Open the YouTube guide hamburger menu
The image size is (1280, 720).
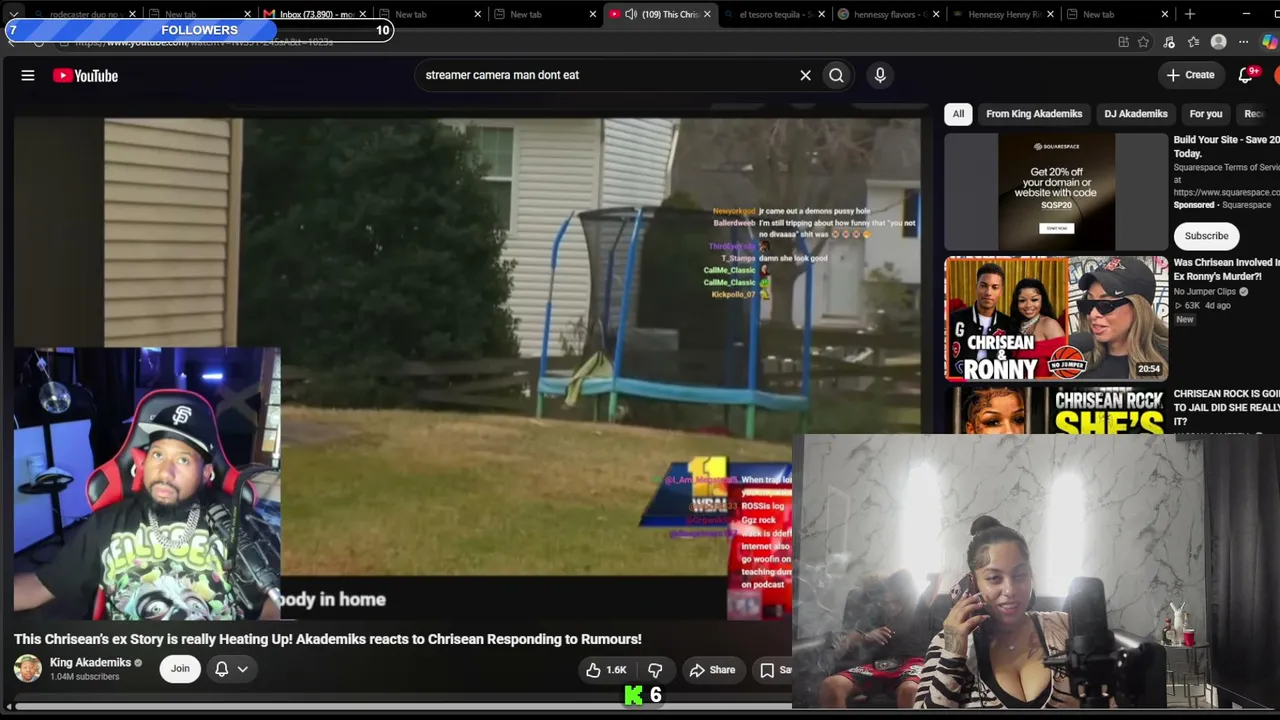28,75
